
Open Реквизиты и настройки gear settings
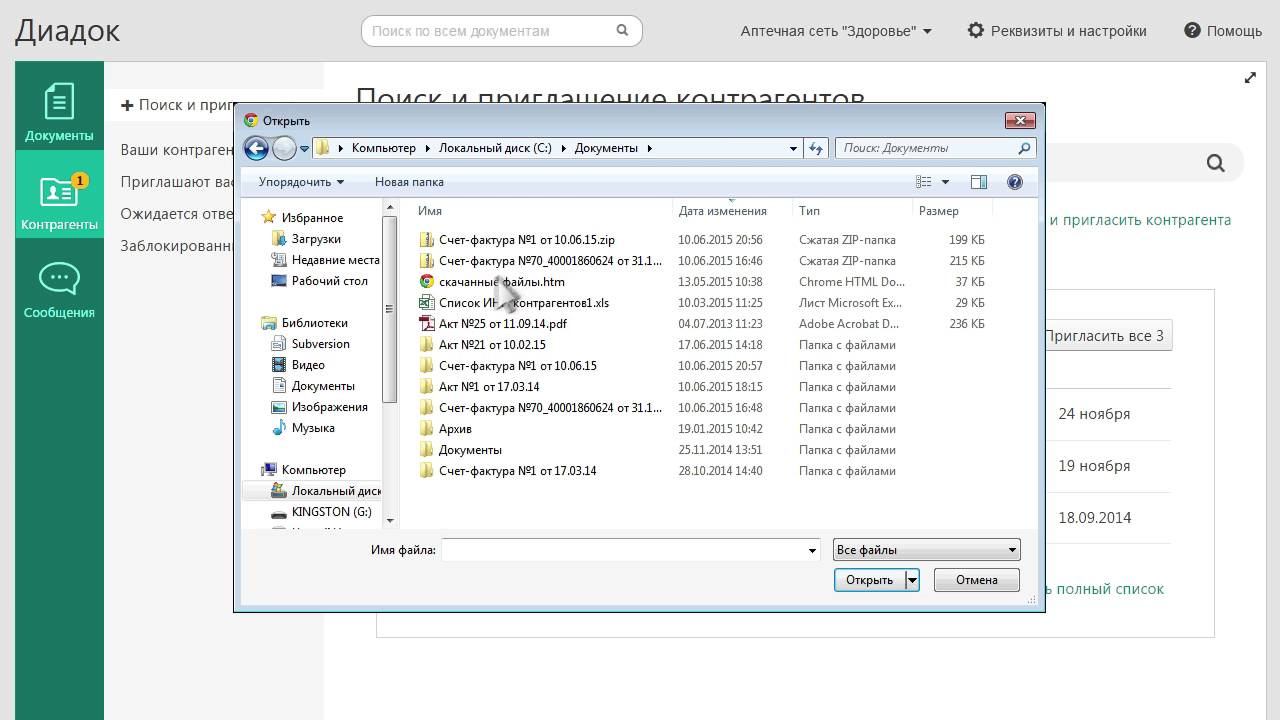click(1057, 31)
